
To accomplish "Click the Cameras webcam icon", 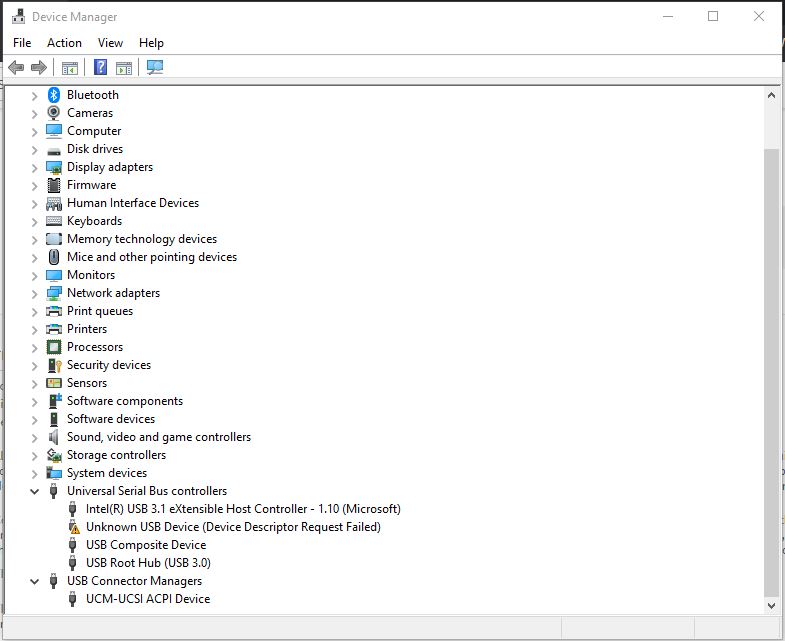I will point(54,113).
